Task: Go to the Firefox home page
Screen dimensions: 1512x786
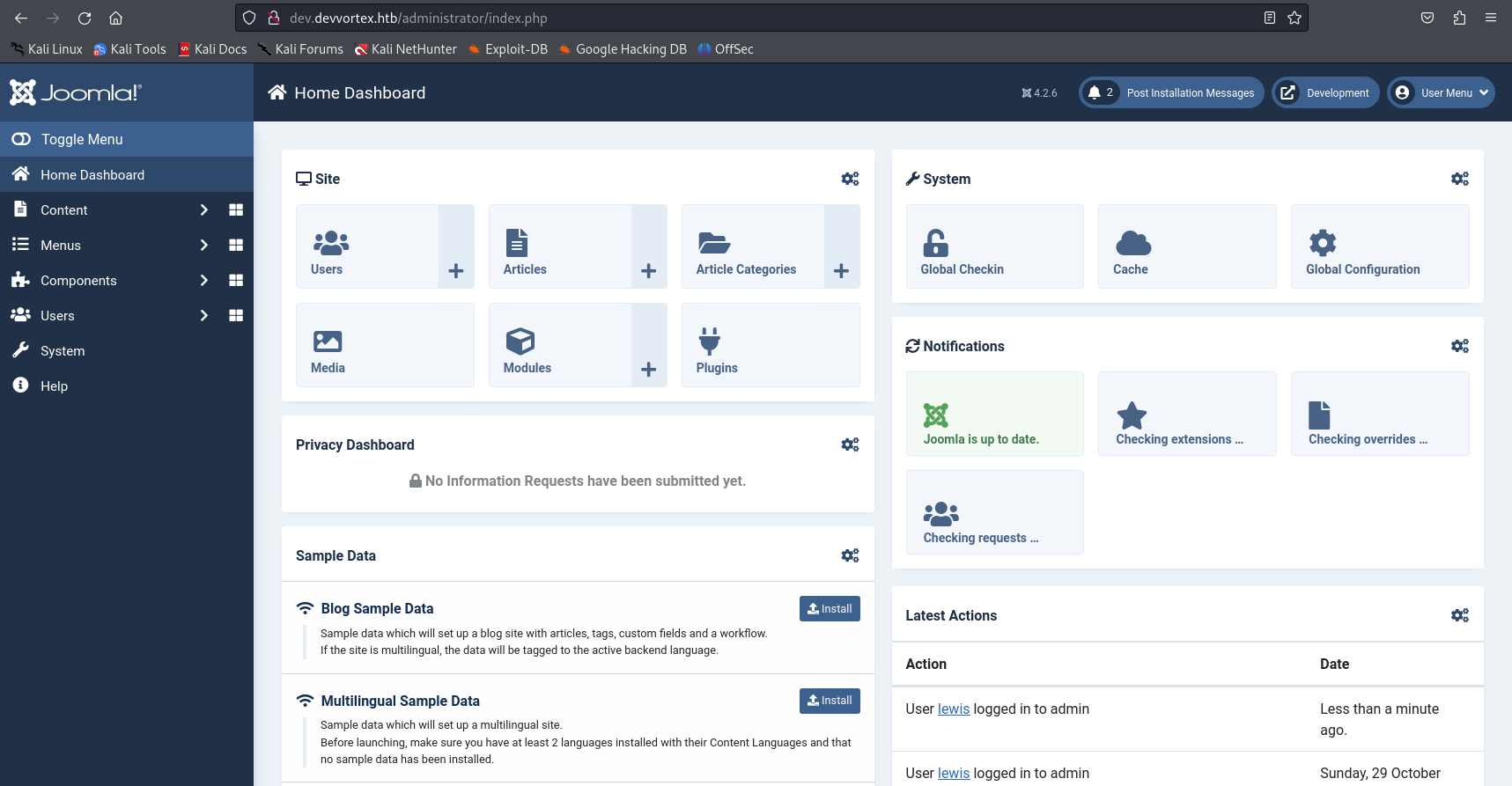Action: pyautogui.click(x=115, y=18)
